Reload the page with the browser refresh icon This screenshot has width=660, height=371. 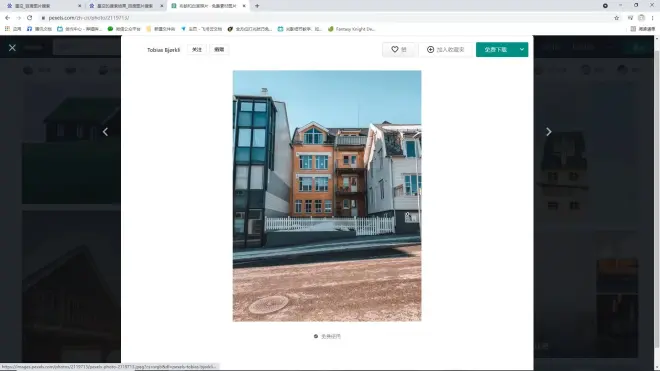[29, 18]
